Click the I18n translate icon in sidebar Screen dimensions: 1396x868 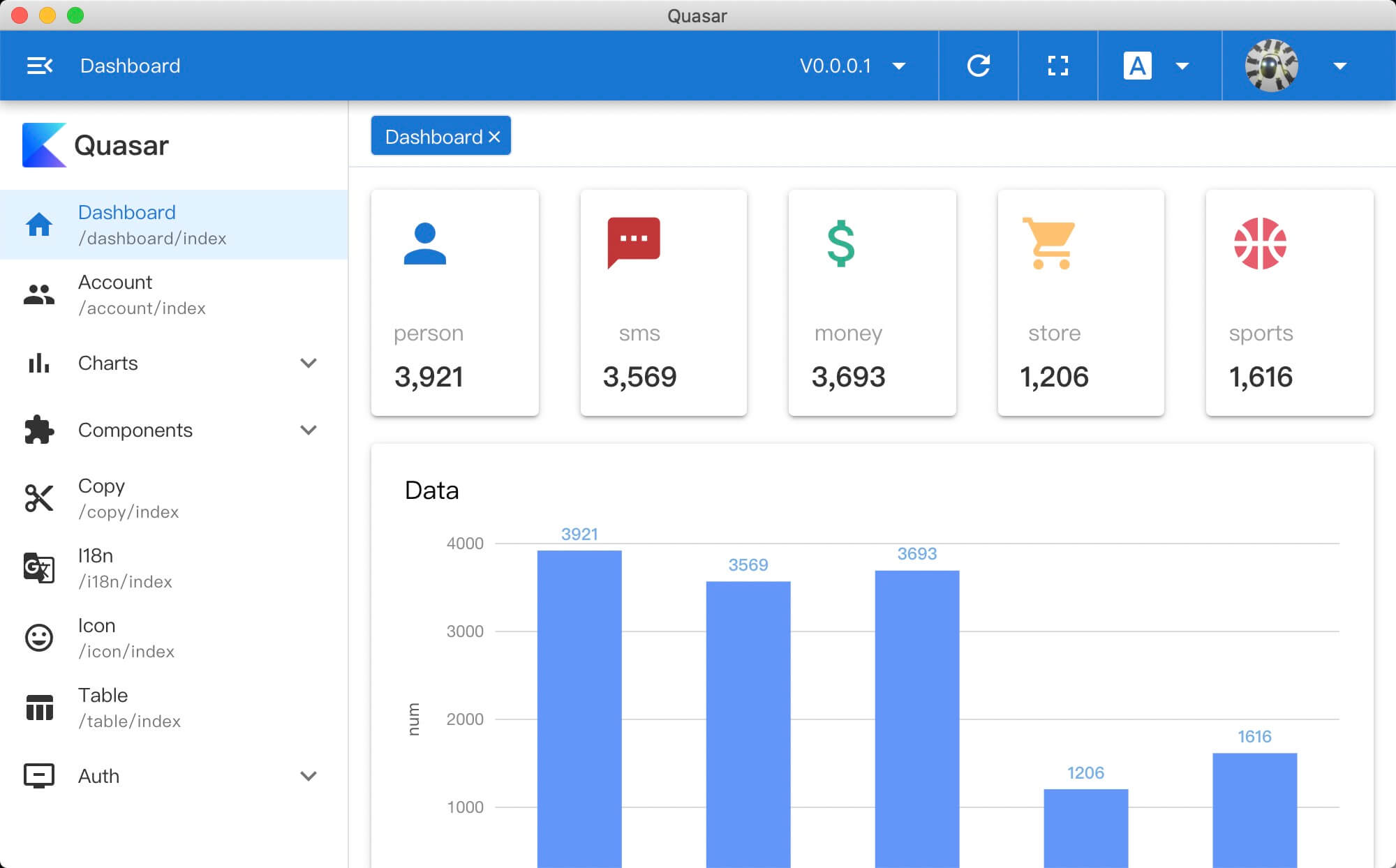[x=39, y=568]
